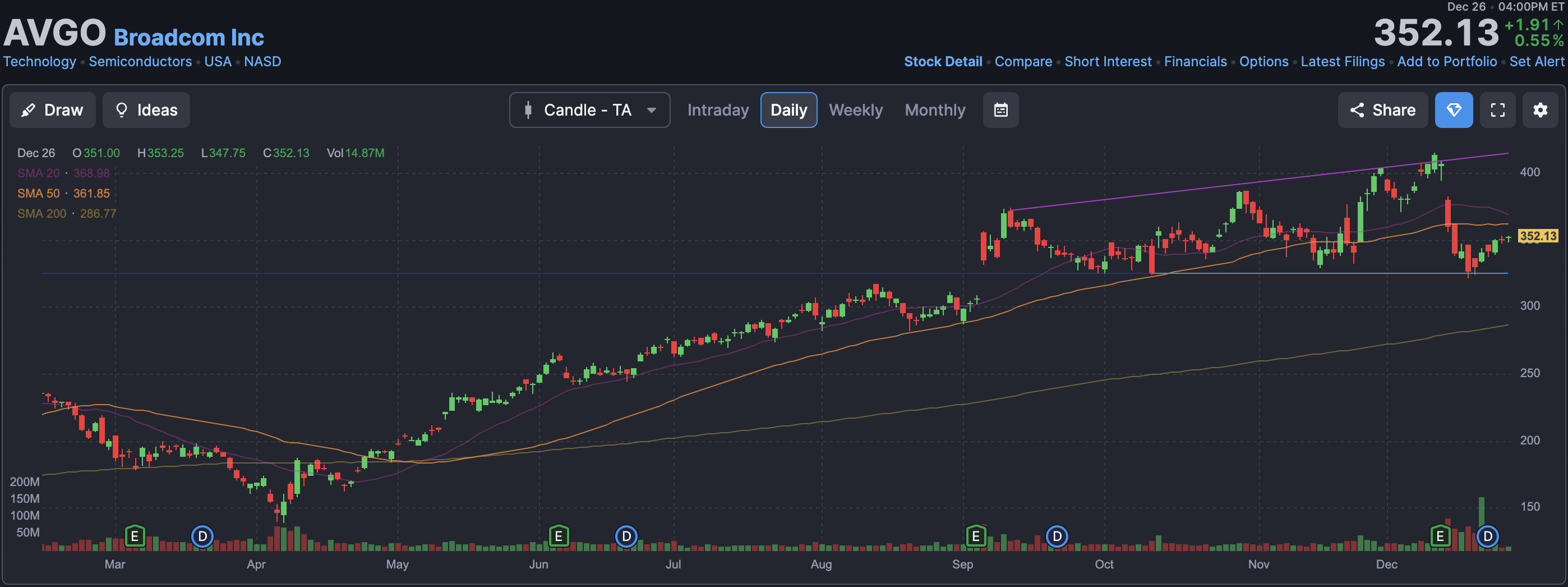Select the Daily timeframe tab
This screenshot has width=1568, height=587.
point(788,109)
